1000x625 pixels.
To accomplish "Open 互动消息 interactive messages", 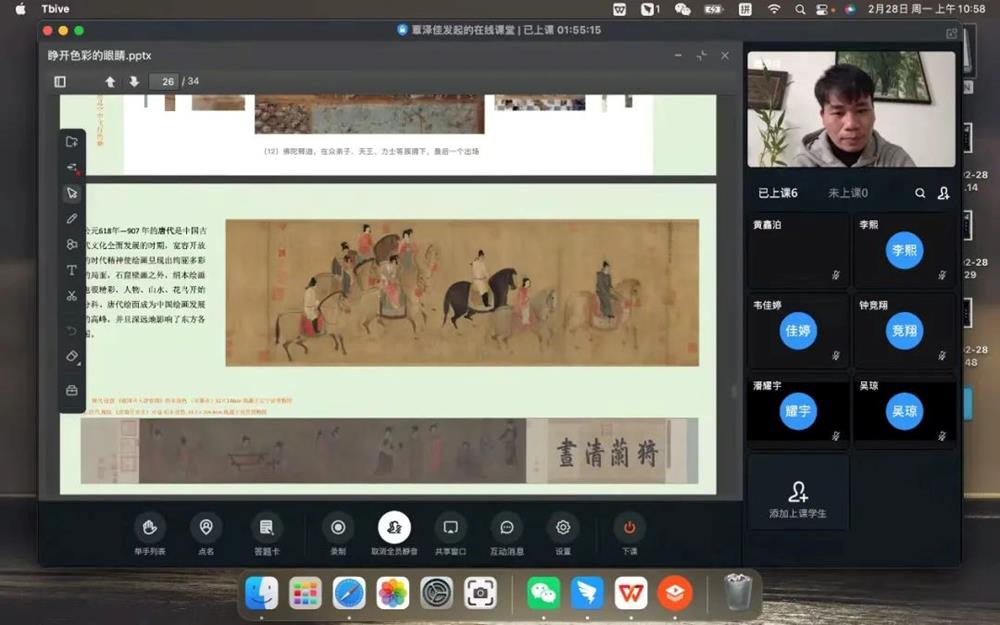I will pyautogui.click(x=507, y=534).
